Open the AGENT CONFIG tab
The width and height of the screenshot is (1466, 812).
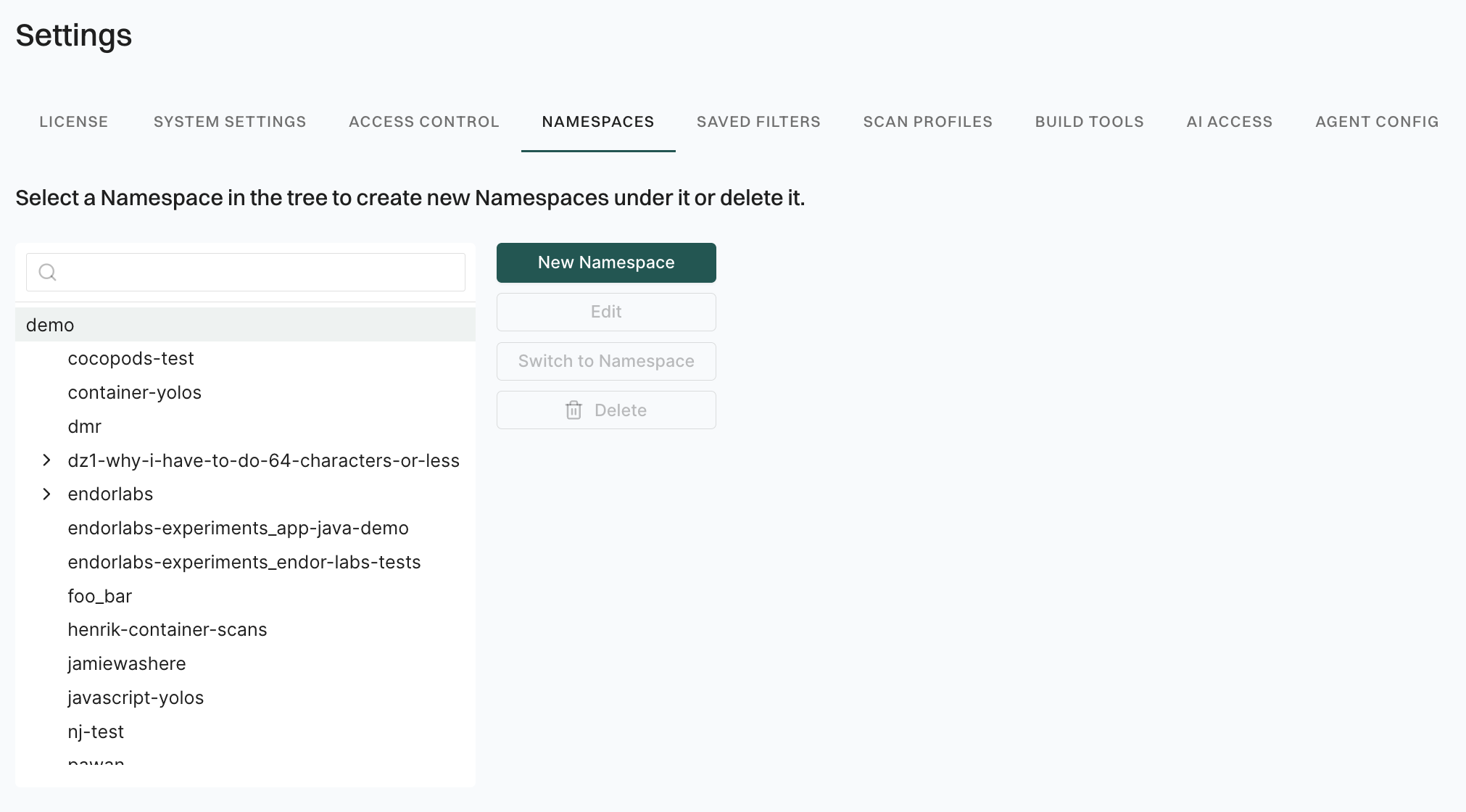pos(1376,121)
